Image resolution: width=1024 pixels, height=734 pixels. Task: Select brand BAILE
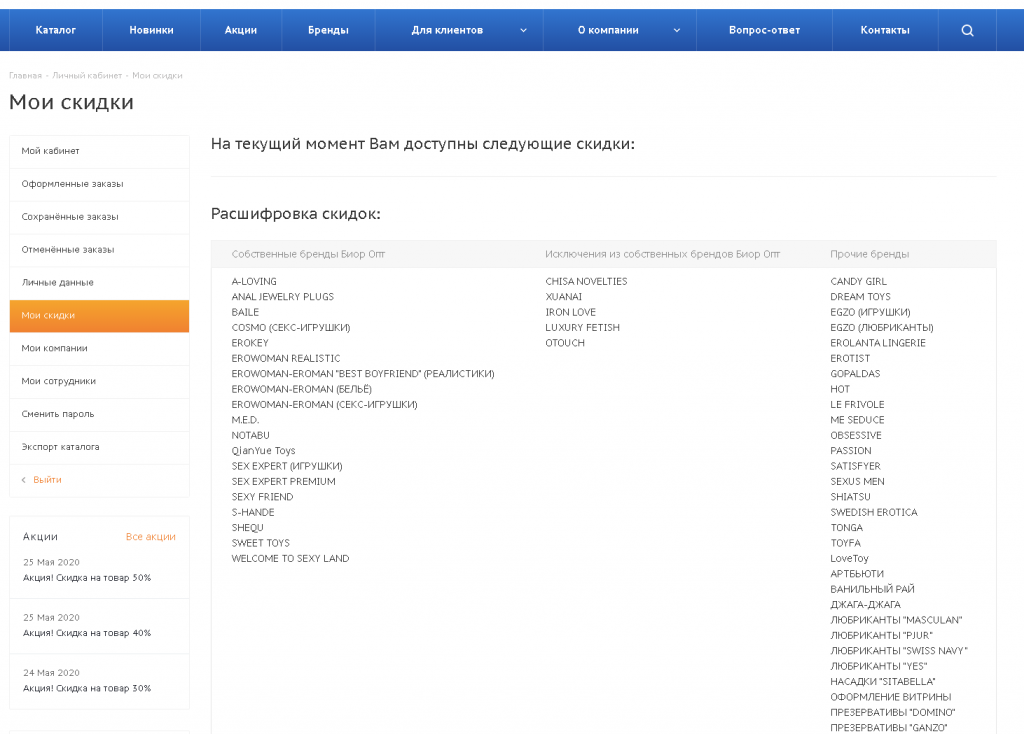[246, 313]
